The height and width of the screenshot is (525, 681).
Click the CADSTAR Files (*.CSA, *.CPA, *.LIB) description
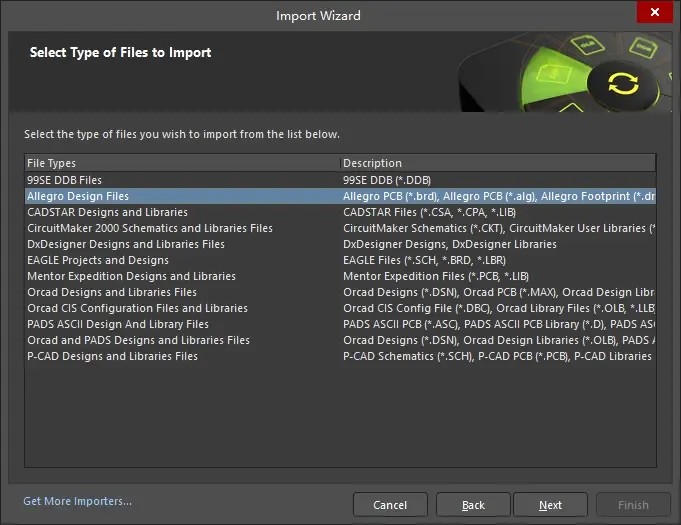(430, 212)
